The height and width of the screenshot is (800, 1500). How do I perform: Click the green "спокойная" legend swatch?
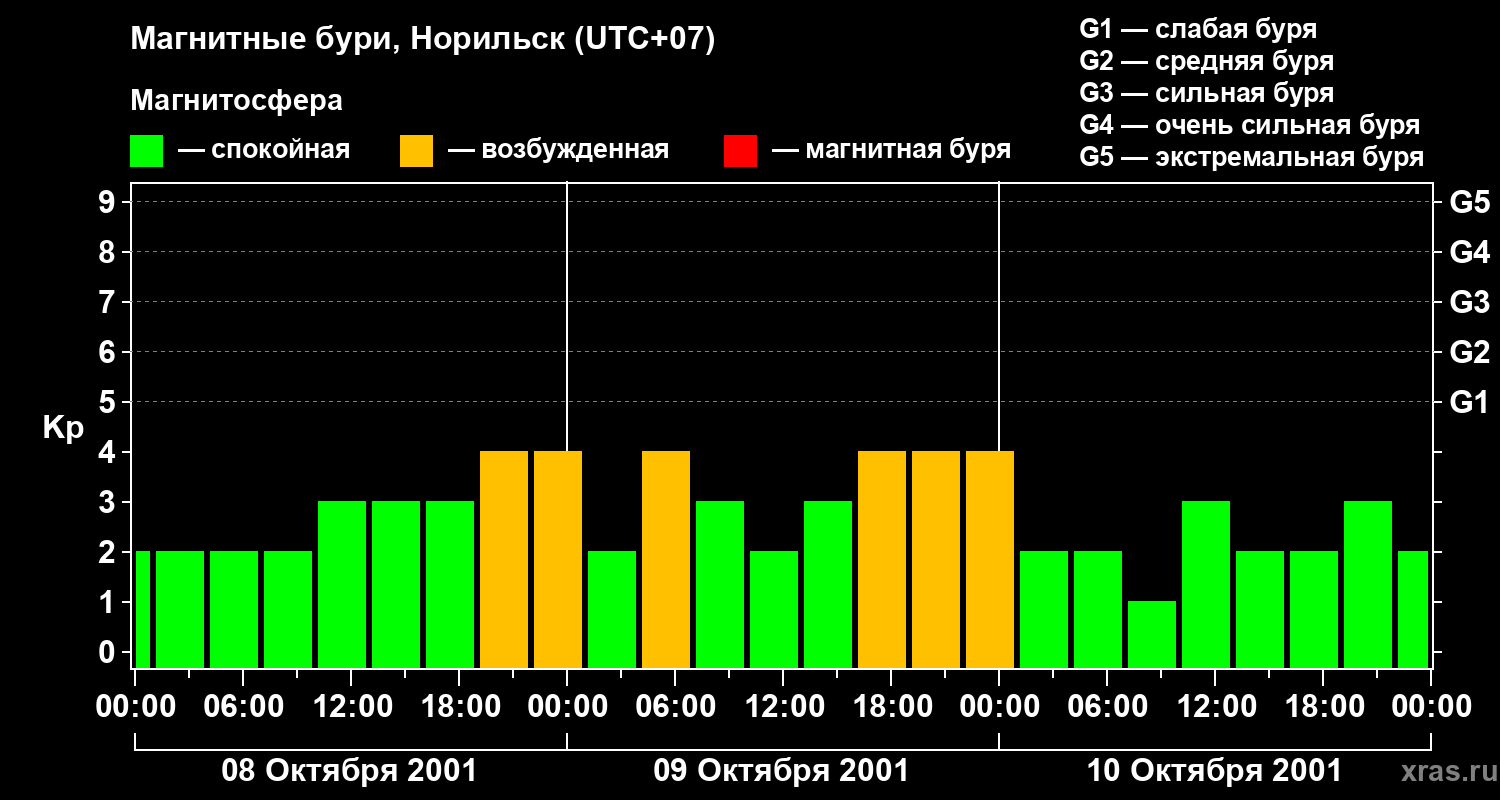click(x=147, y=151)
